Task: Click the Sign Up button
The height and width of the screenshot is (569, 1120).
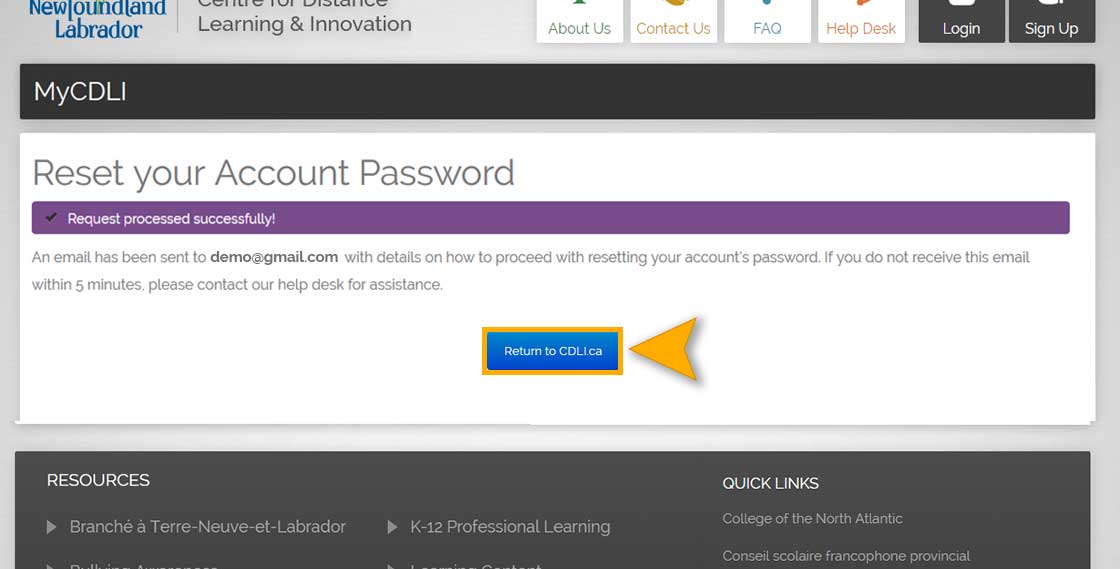Action: pyautogui.click(x=1051, y=21)
